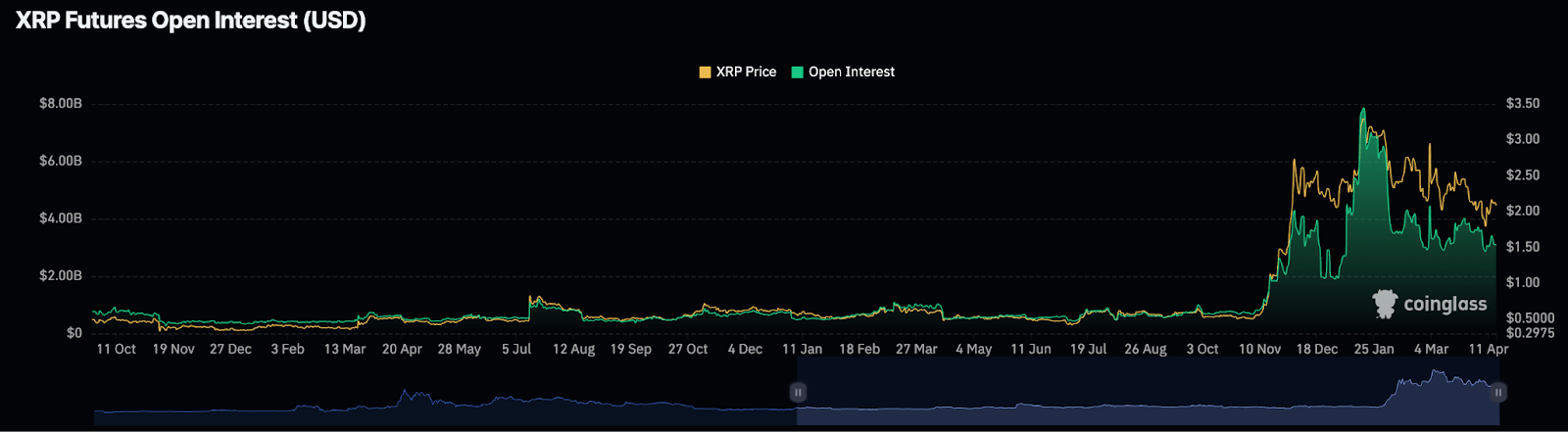
Task: Toggle the Open Interest legend series
Action: tap(843, 72)
